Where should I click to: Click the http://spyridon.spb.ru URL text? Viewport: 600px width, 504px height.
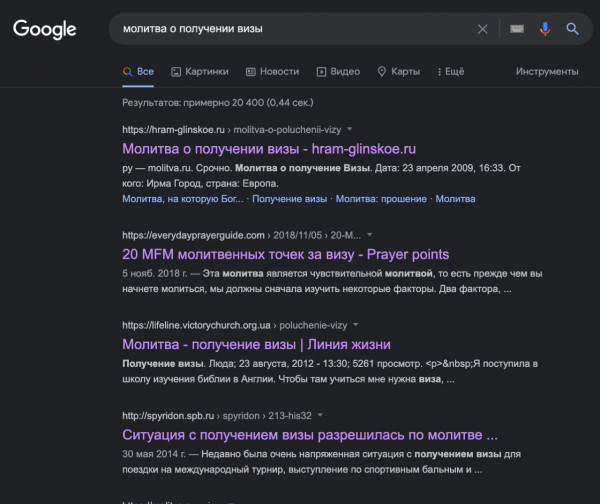click(x=168, y=416)
